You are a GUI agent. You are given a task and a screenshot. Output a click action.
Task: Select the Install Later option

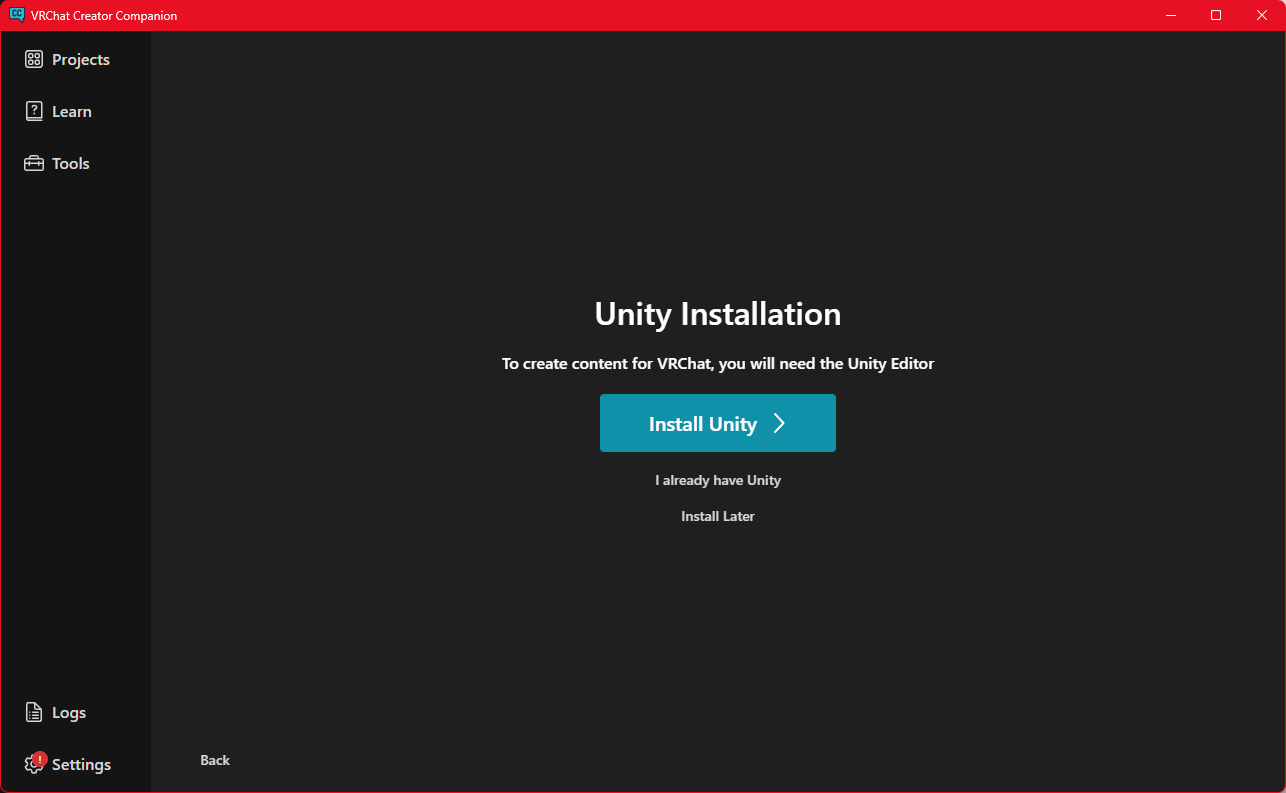point(718,516)
